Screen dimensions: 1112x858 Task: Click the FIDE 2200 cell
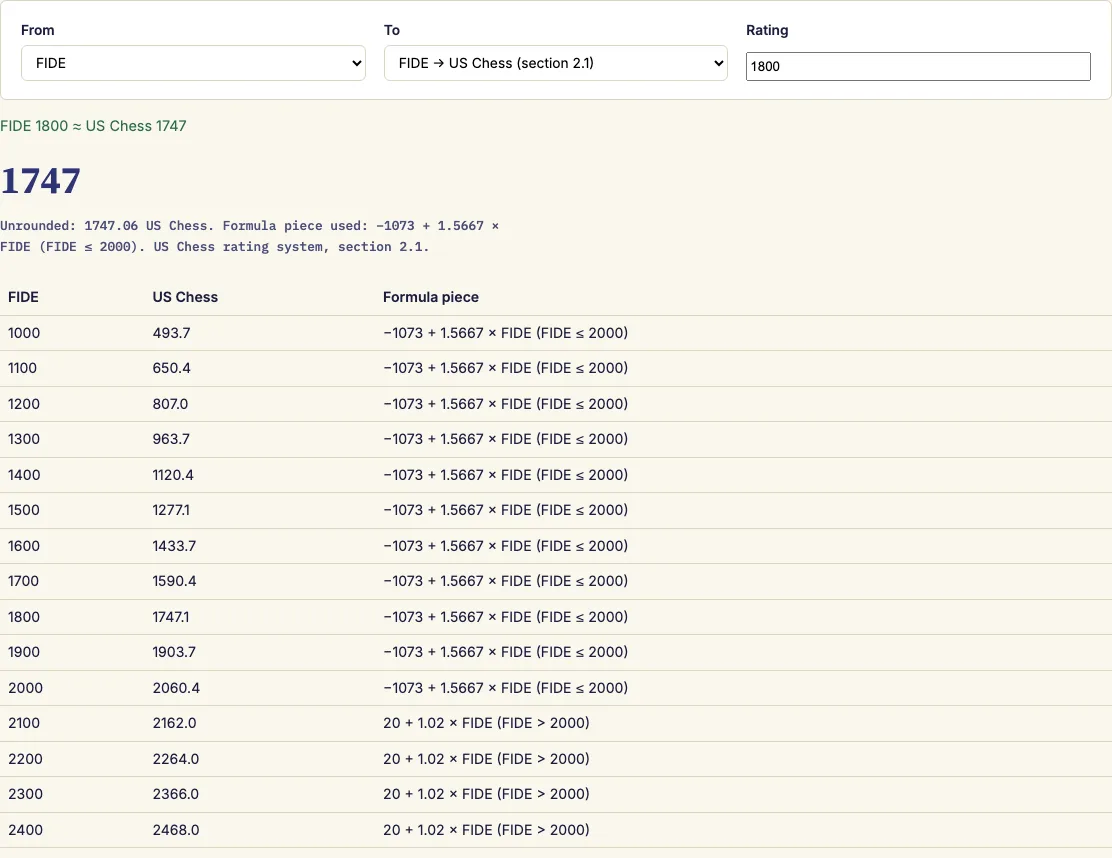26,759
